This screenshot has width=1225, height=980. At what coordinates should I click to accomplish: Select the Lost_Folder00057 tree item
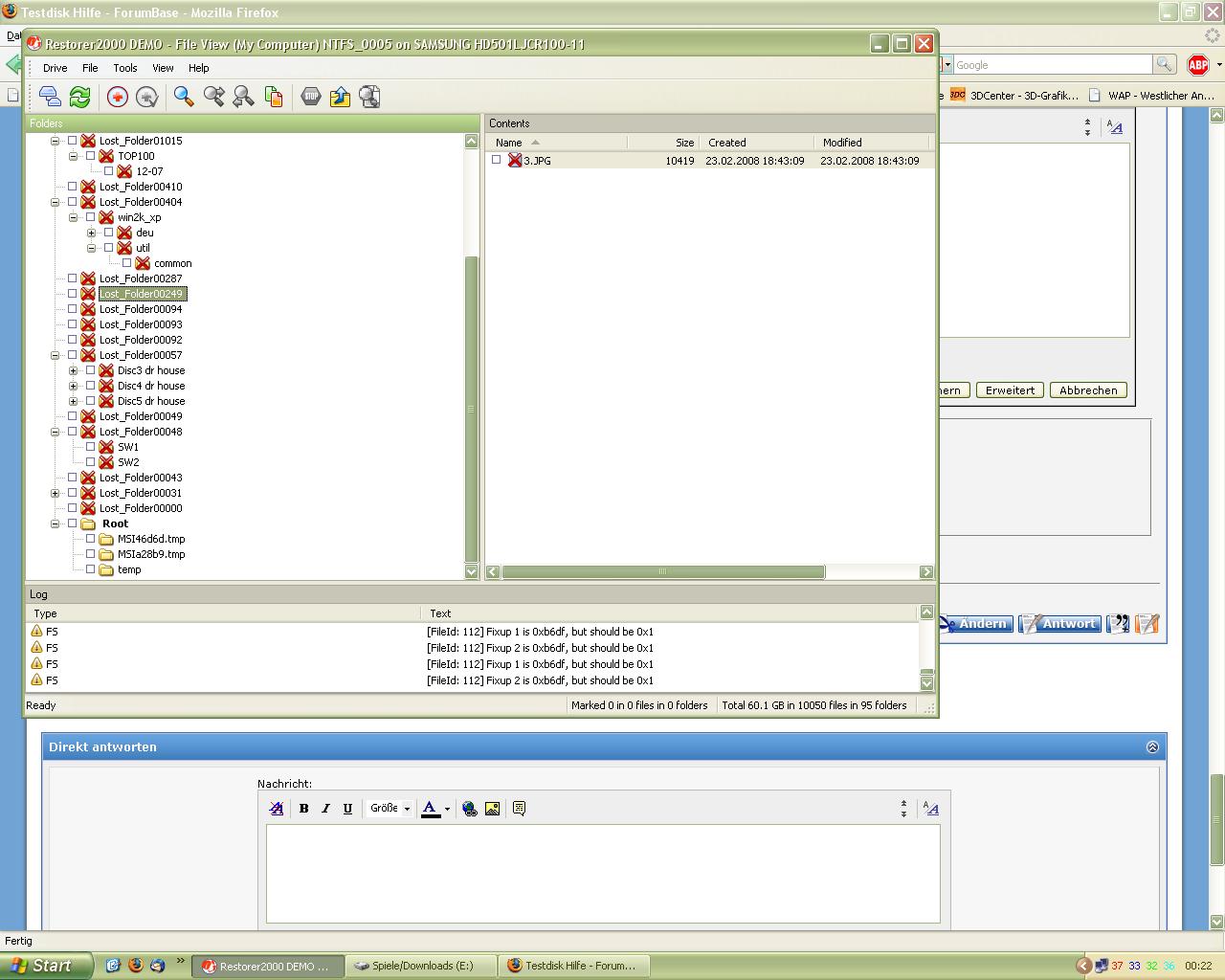(141, 355)
